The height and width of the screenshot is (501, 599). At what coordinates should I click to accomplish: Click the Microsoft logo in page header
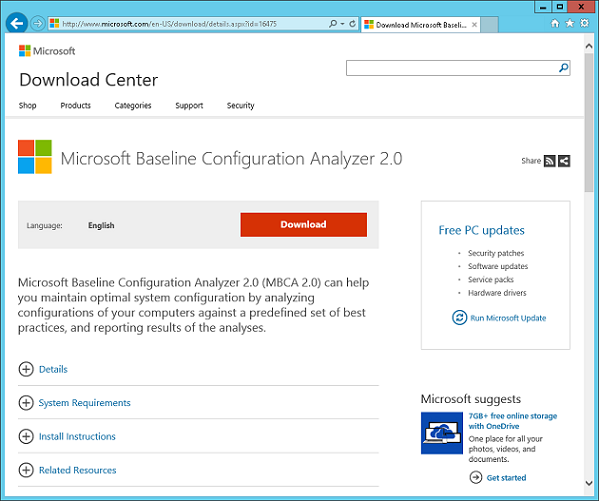point(47,51)
